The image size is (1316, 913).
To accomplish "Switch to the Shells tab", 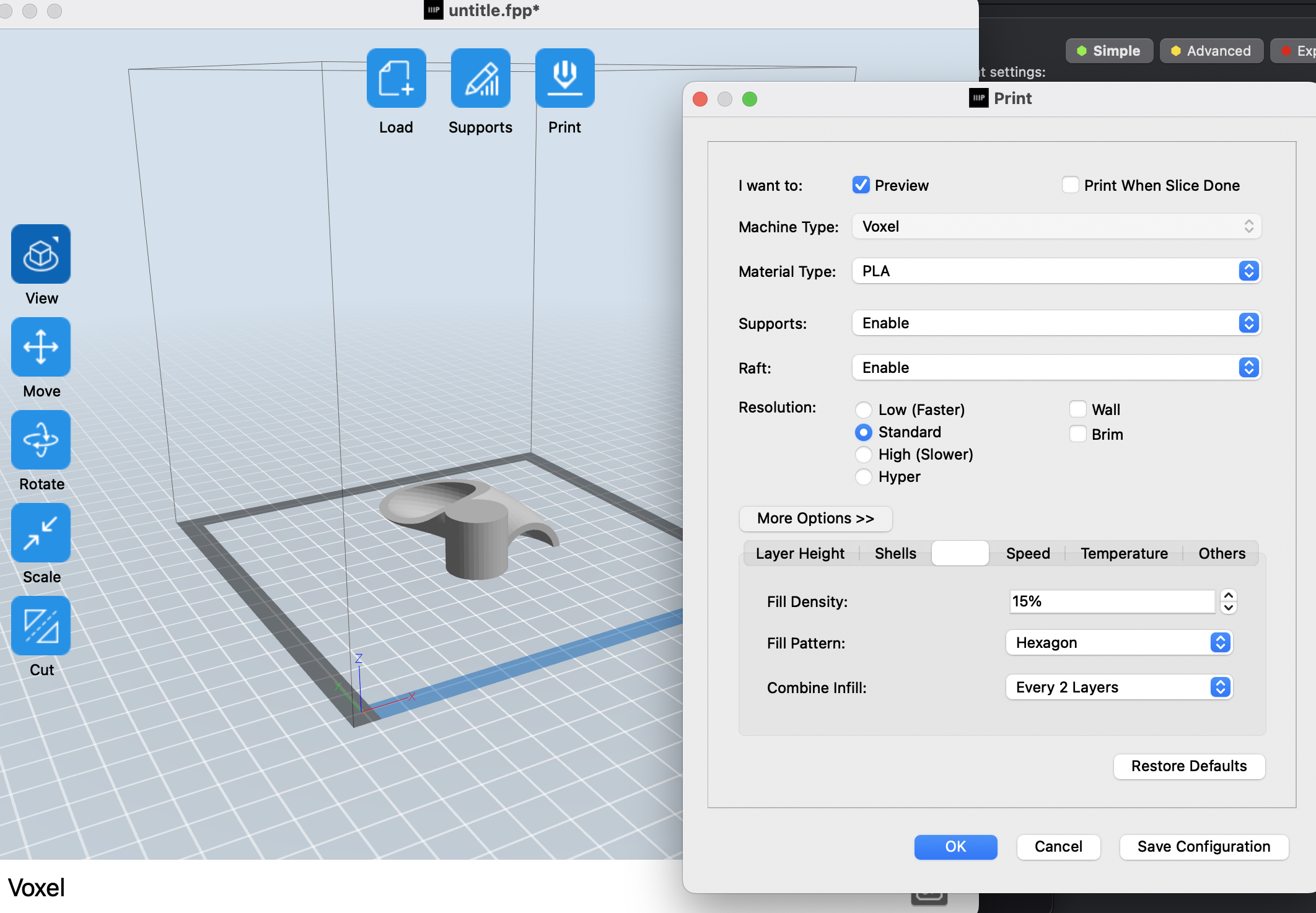I will point(895,553).
